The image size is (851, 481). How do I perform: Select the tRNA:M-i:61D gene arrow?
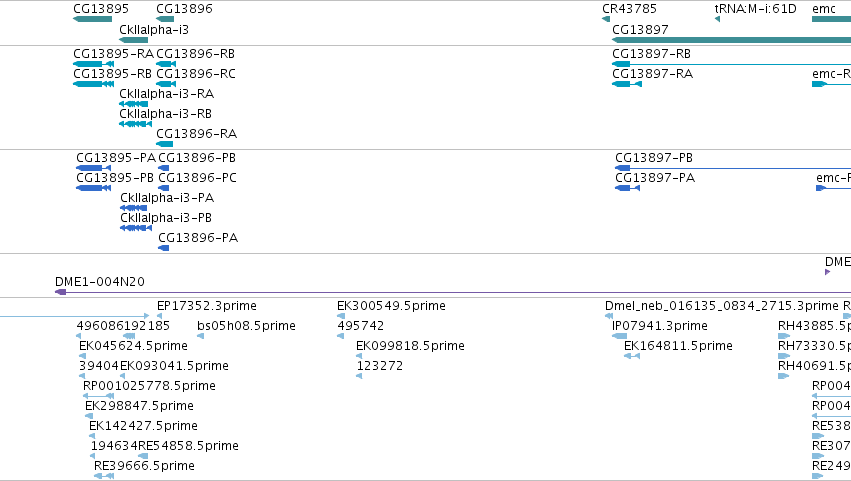717,19
